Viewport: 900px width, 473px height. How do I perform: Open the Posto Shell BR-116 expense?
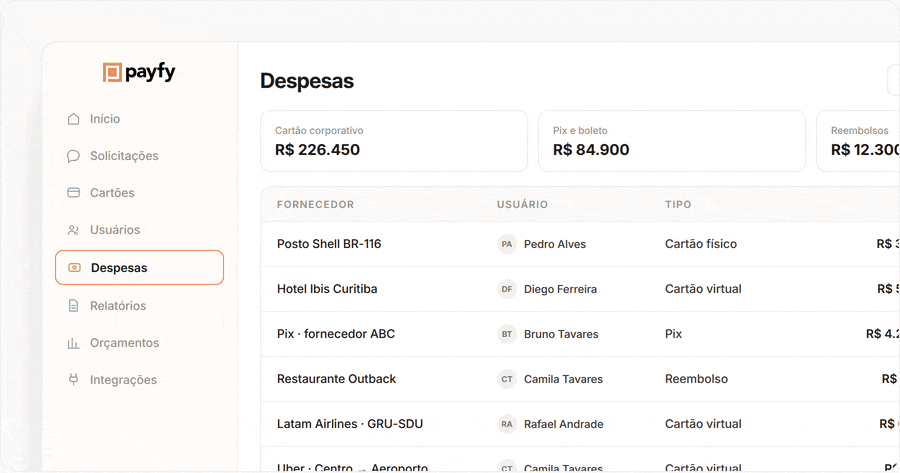(329, 244)
